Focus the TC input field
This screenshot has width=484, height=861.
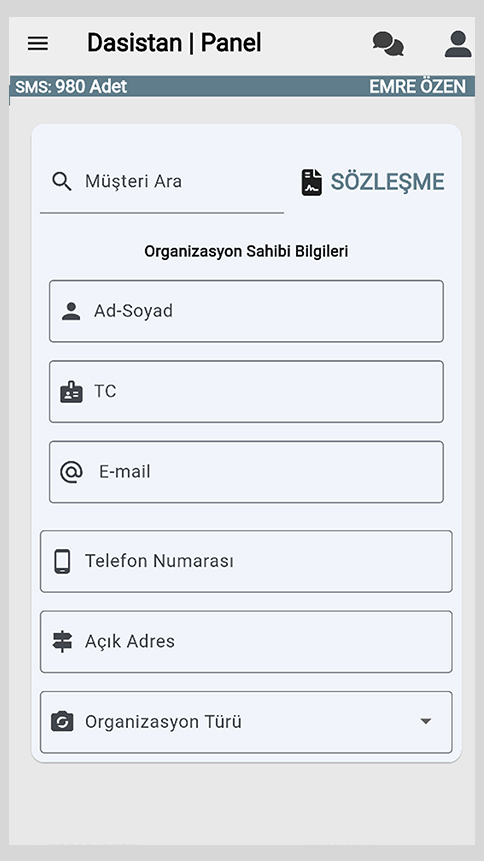point(246,392)
